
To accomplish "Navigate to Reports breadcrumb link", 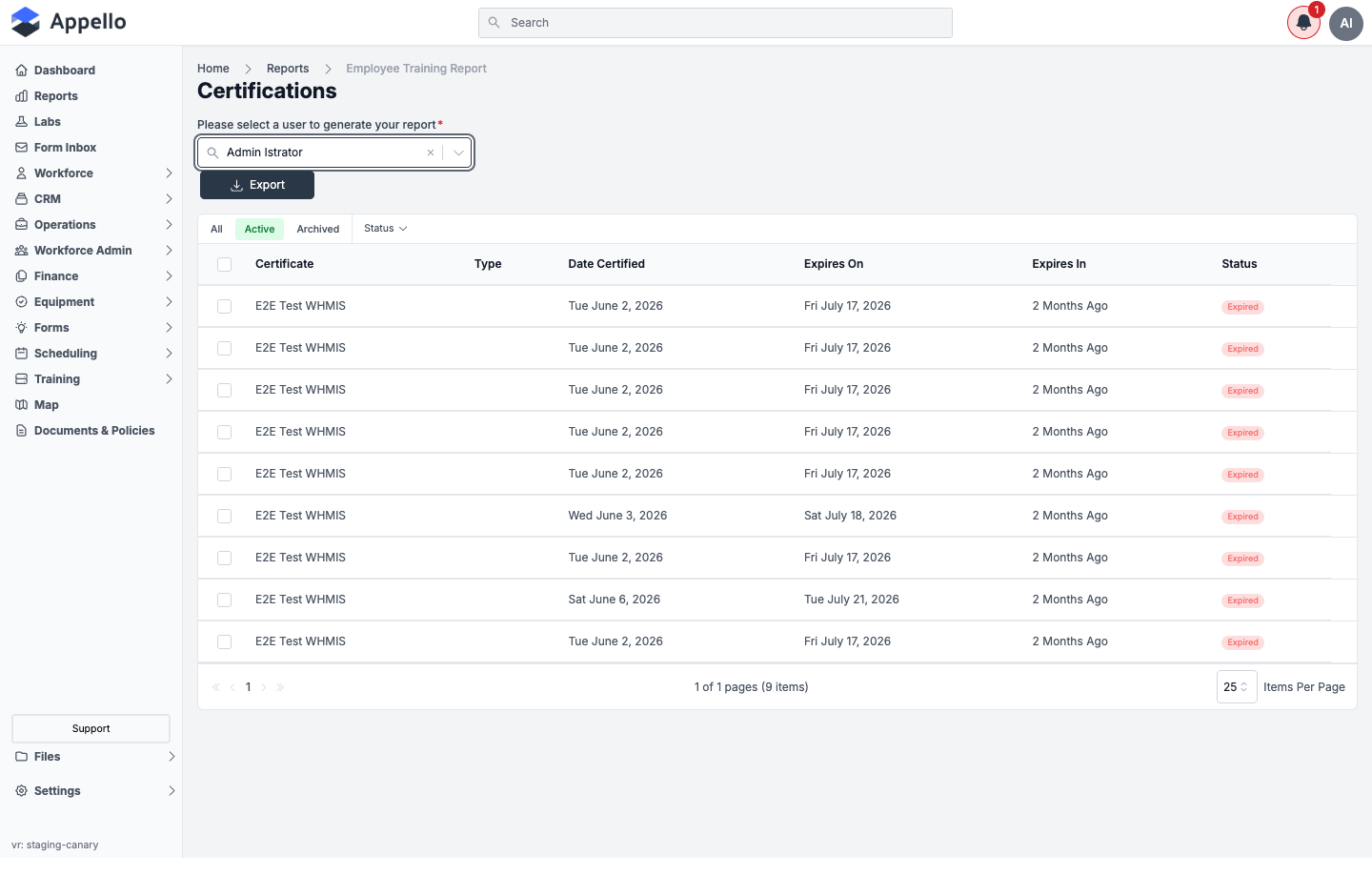I will [288, 69].
